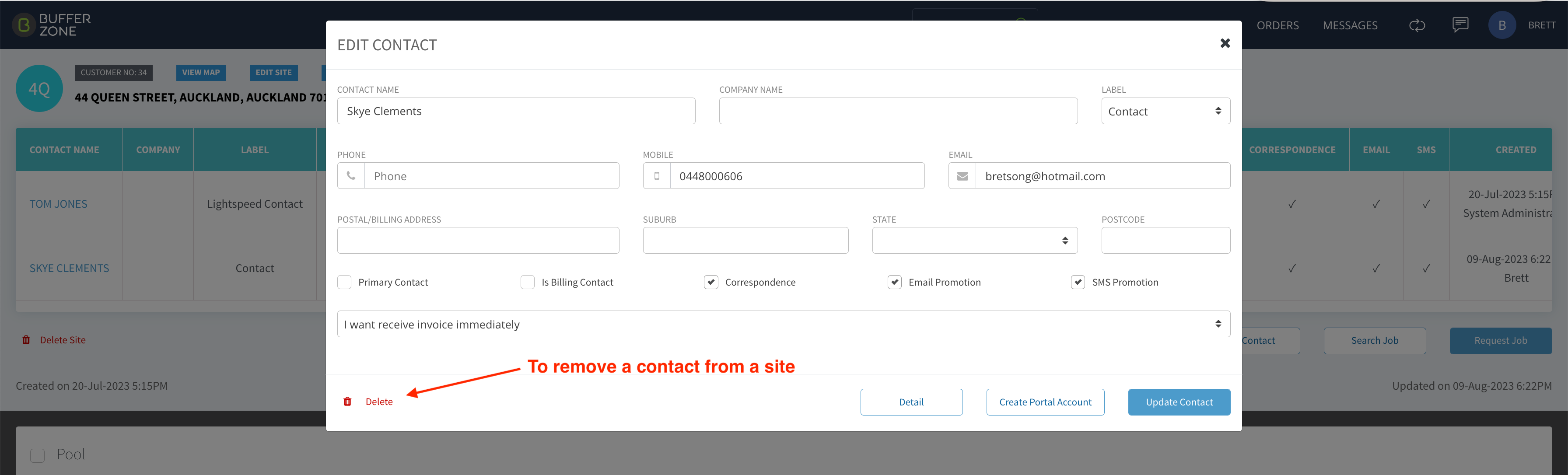The image size is (1568, 475).
Task: Click the Lightspeed Contact label cell
Action: (x=255, y=204)
